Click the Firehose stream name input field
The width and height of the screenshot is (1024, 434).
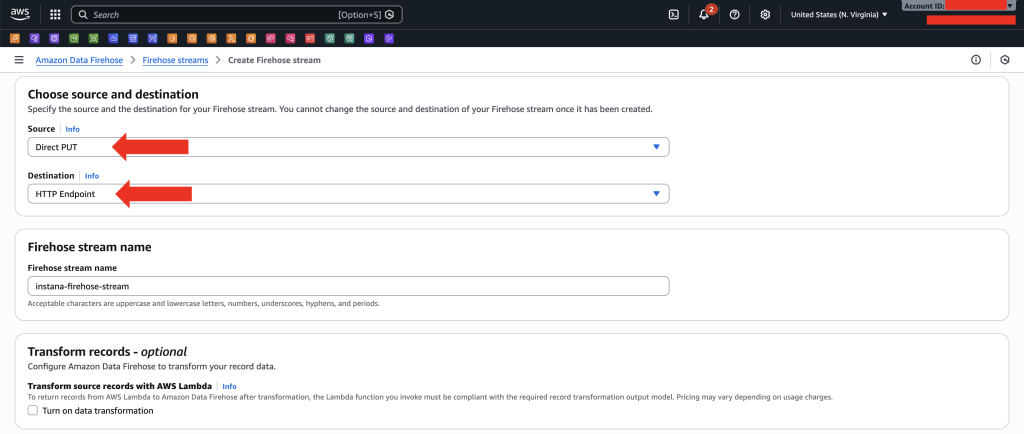348,286
